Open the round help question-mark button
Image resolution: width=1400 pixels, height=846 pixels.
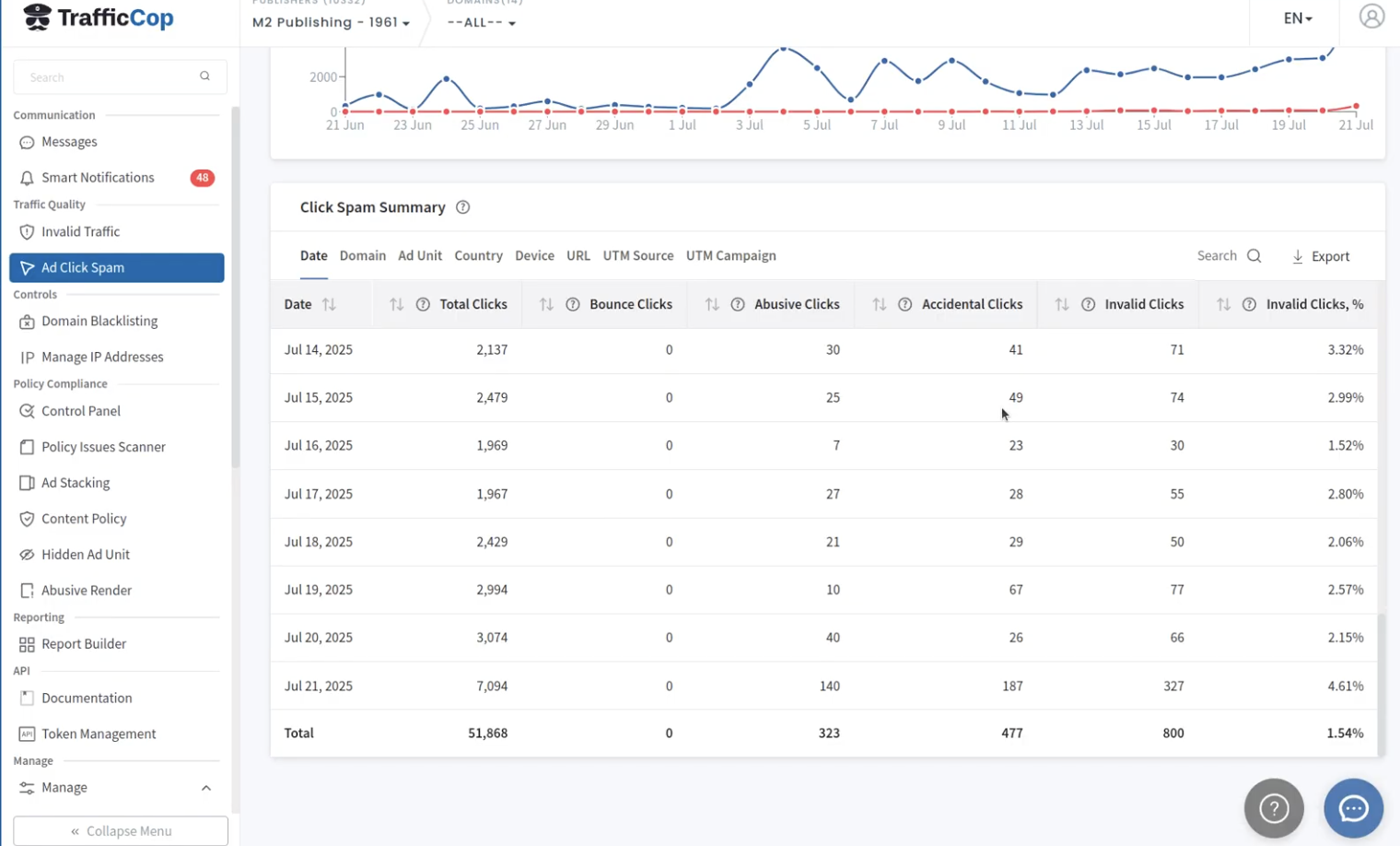1274,808
